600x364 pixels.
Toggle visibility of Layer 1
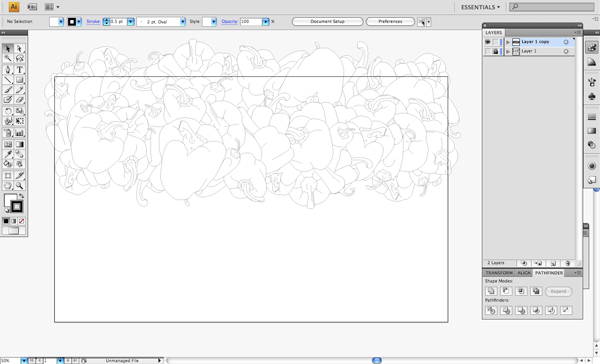coord(488,51)
